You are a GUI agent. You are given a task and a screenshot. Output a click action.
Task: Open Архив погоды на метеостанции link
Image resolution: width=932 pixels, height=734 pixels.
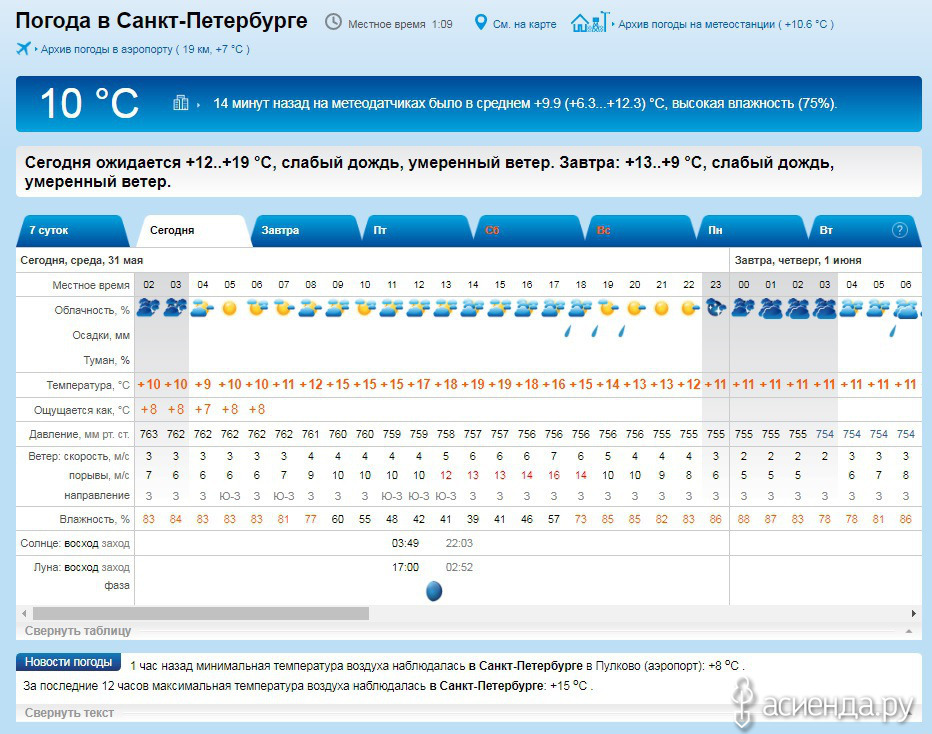[726, 24]
